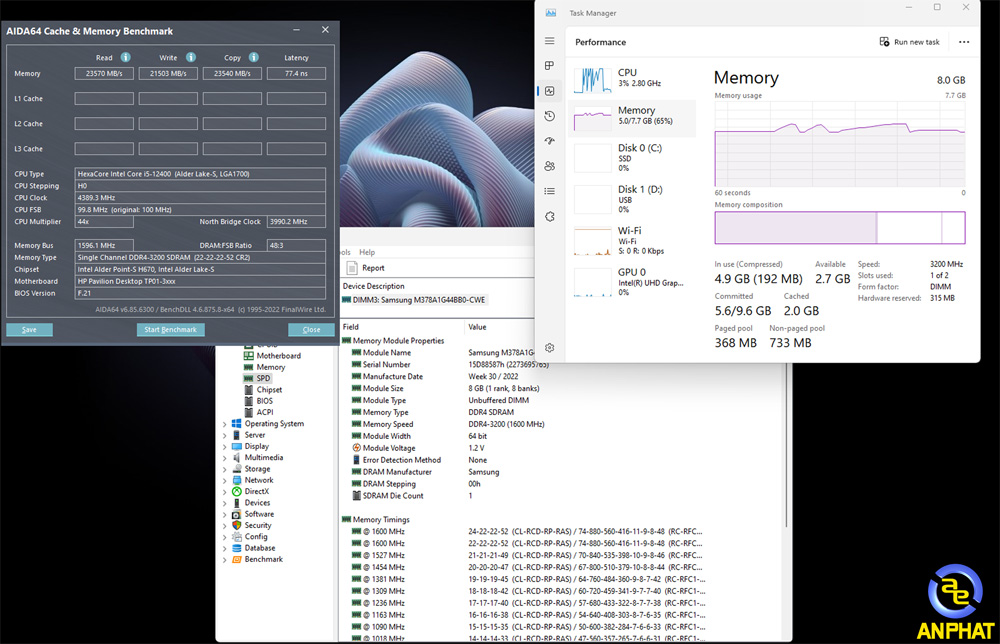Expand the Display tree node
This screenshot has height=644, width=1000.
point(224,446)
